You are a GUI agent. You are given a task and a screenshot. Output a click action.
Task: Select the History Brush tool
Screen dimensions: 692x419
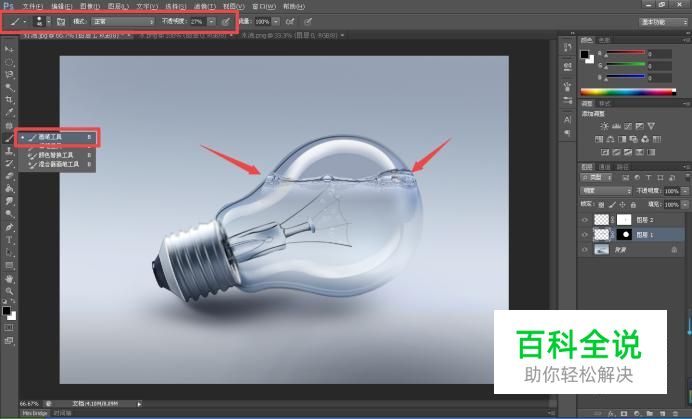point(9,163)
